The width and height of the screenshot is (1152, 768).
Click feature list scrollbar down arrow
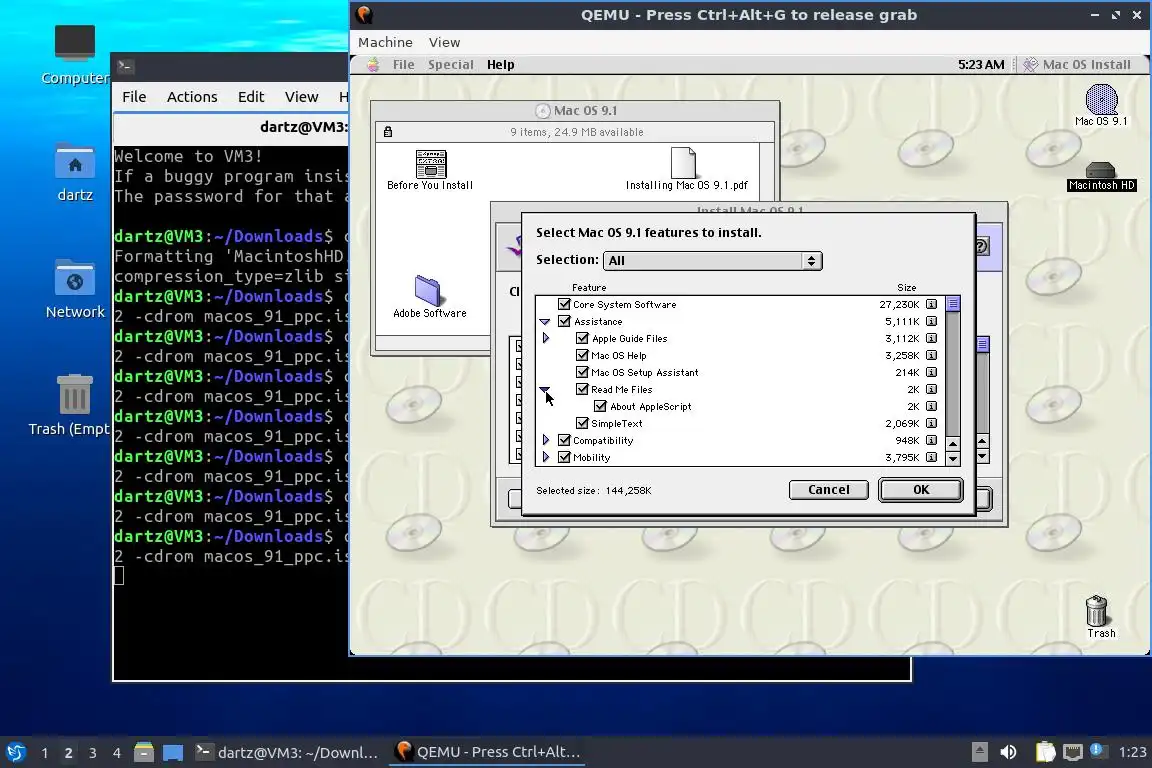pos(953,458)
